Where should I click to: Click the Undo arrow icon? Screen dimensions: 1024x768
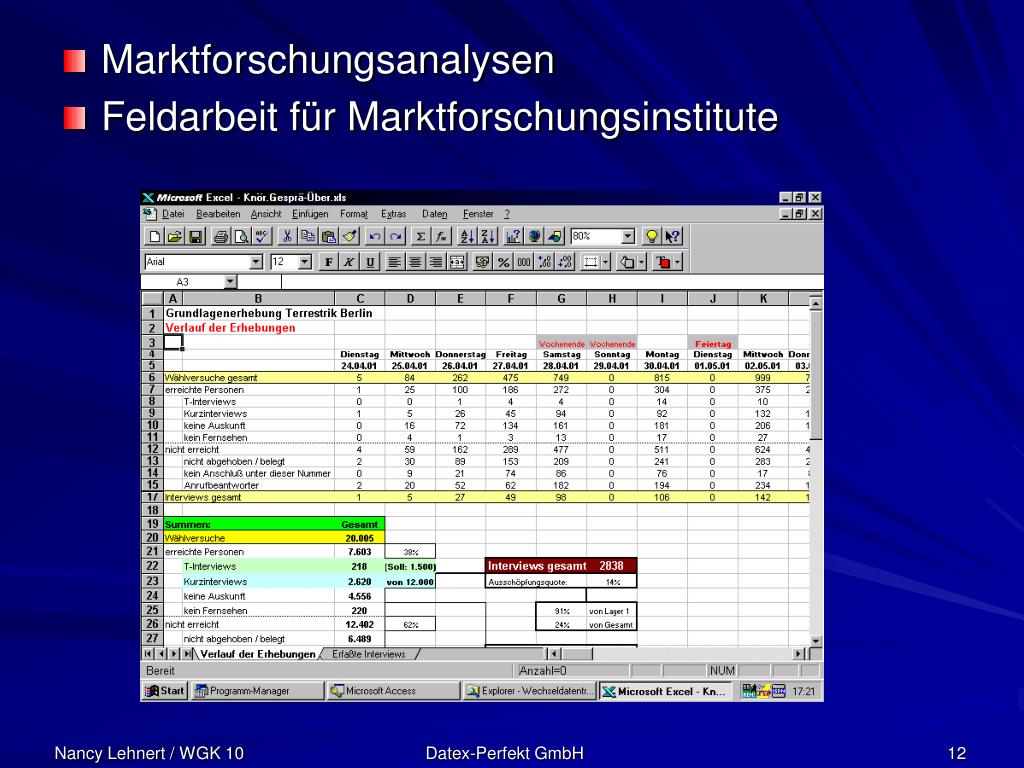pyautogui.click(x=375, y=236)
